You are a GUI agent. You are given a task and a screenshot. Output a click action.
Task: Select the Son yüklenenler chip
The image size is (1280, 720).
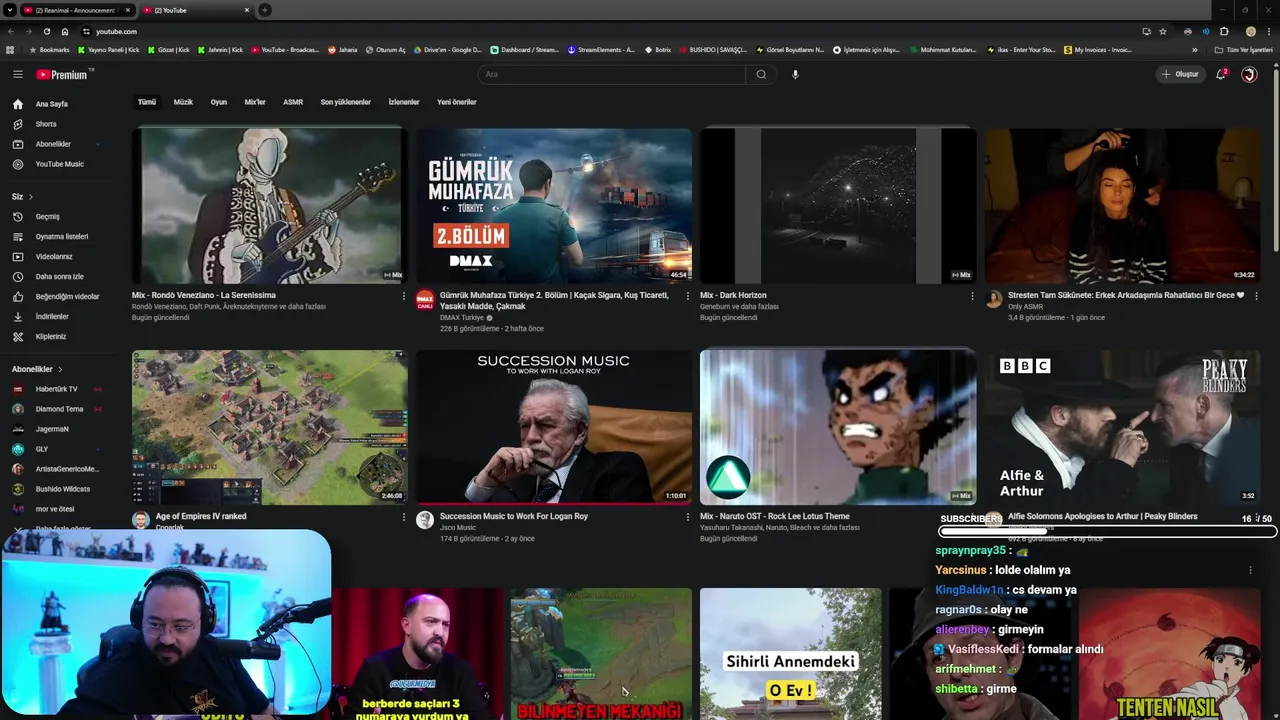[x=345, y=102]
